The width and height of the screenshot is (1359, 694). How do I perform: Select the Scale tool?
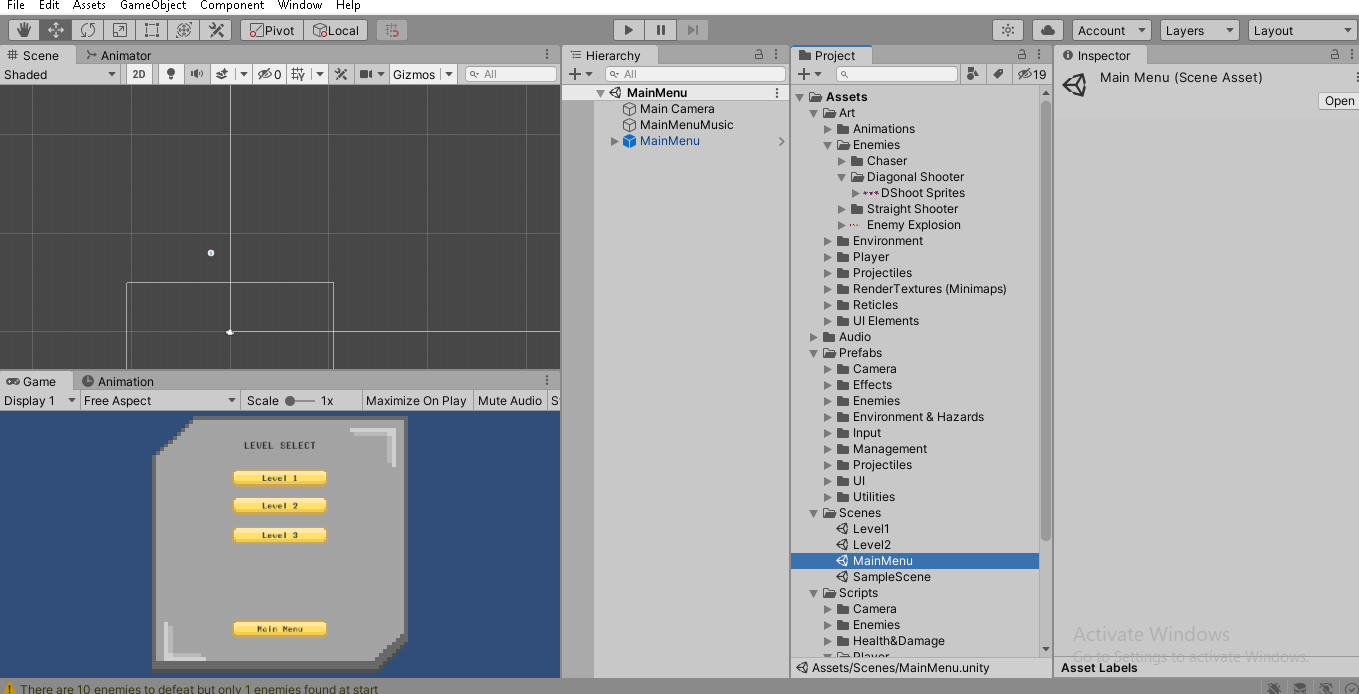click(120, 30)
